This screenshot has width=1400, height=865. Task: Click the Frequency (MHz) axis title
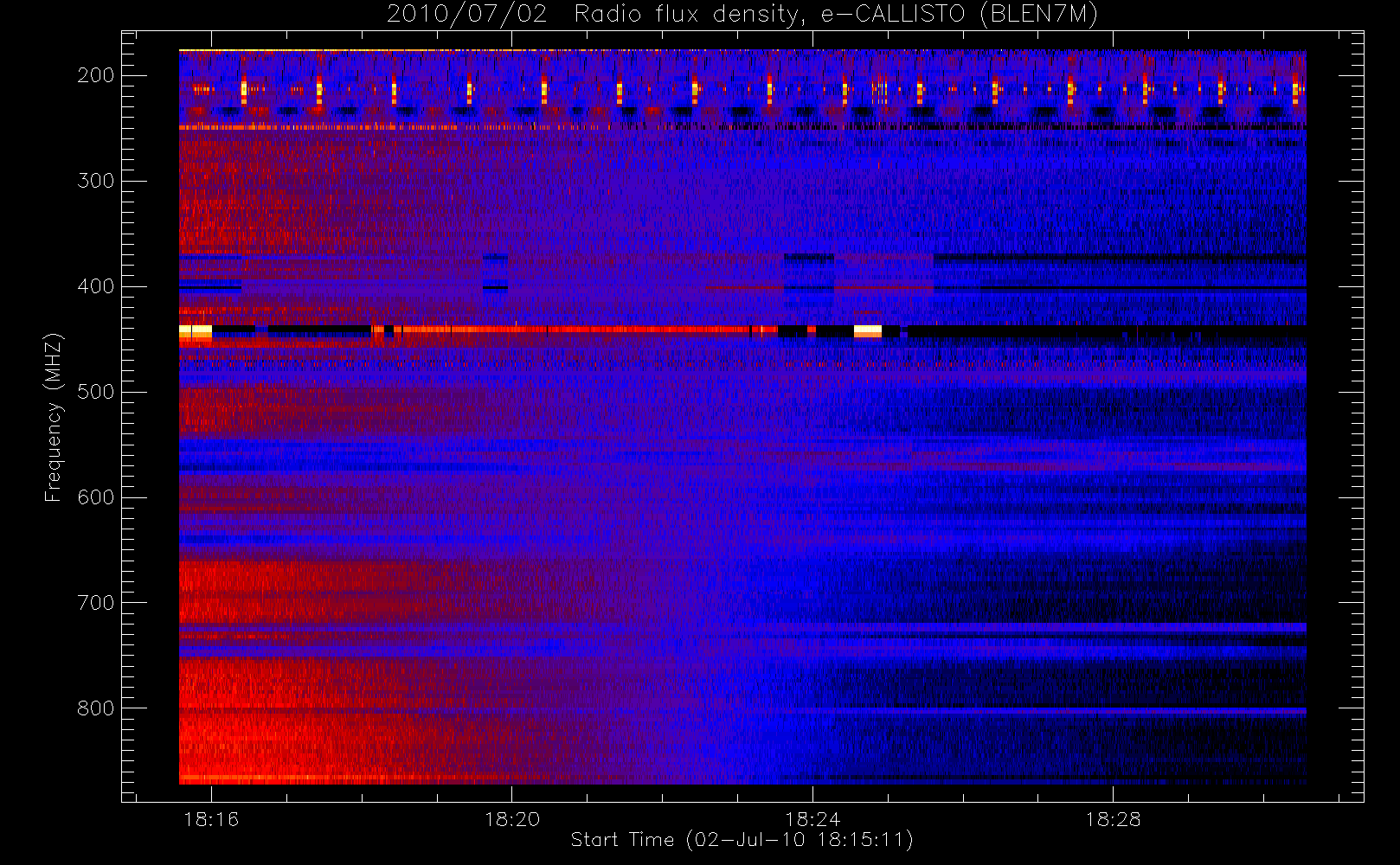[x=54, y=417]
